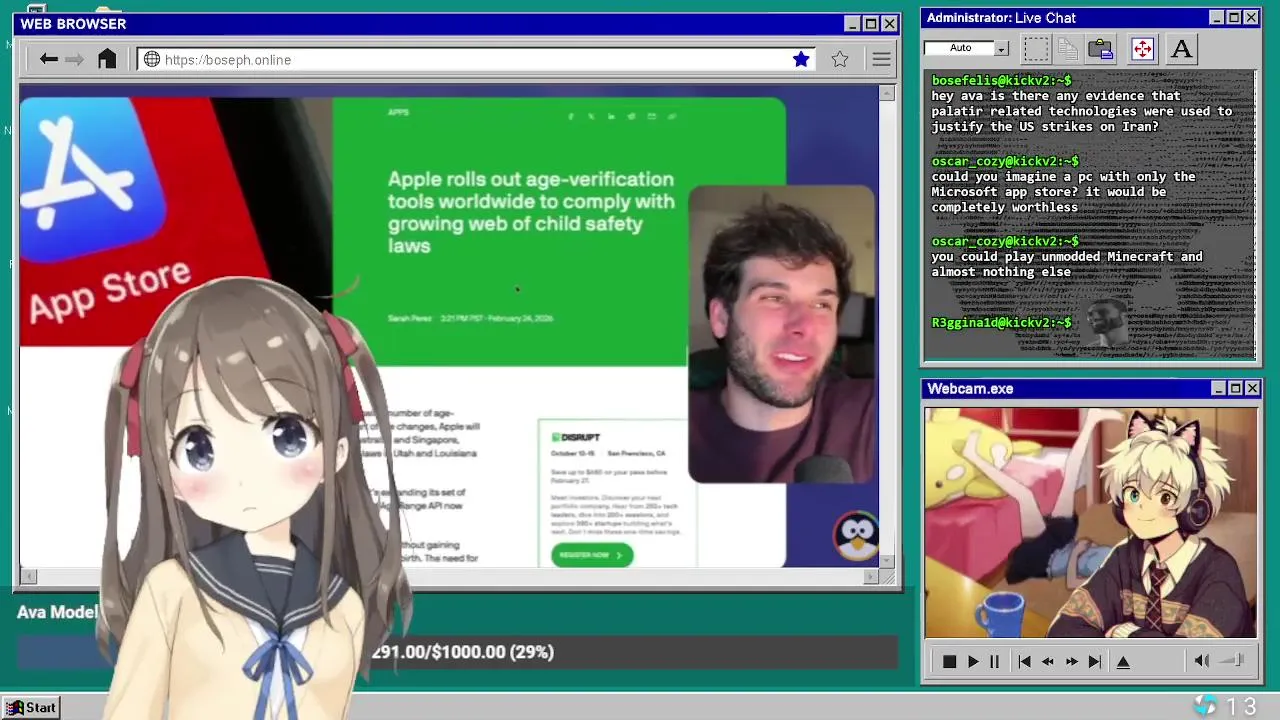Click the green Register Now button
The height and width of the screenshot is (720, 1280).
click(x=591, y=555)
